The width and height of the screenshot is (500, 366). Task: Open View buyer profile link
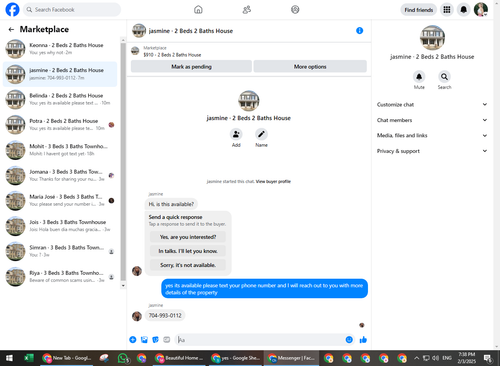pos(273,181)
